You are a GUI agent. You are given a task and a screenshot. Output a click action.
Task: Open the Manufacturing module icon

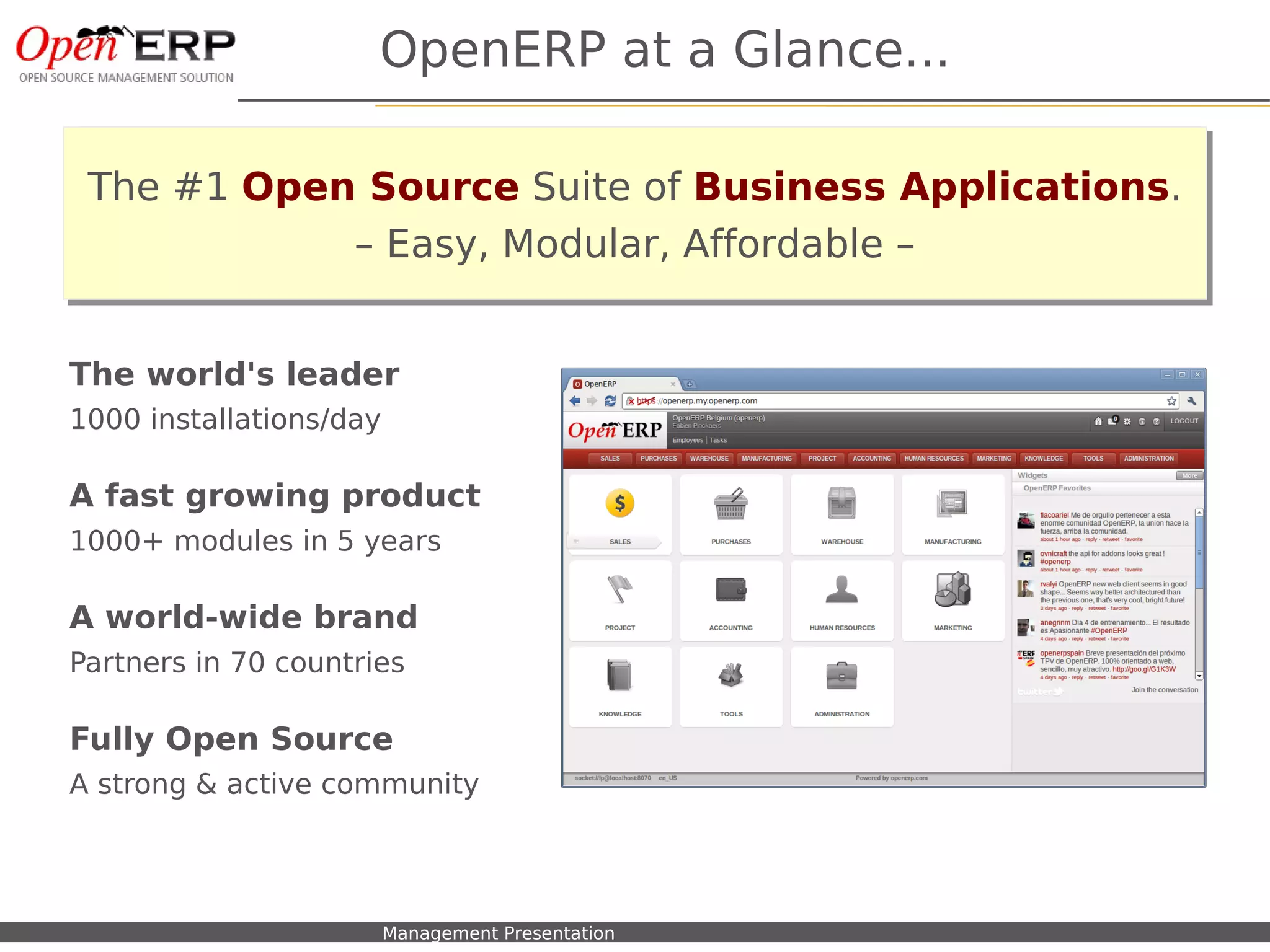[952, 503]
